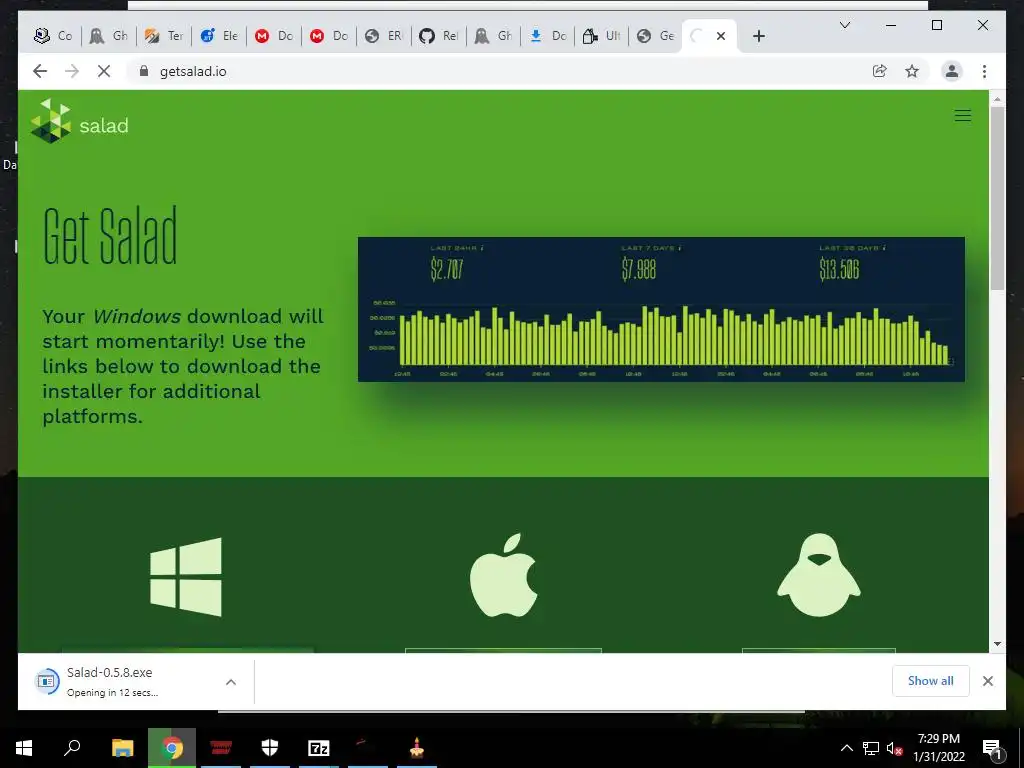Viewport: 1024px width, 768px height.
Task: Open the Windows Start menu
Action: tap(24, 748)
